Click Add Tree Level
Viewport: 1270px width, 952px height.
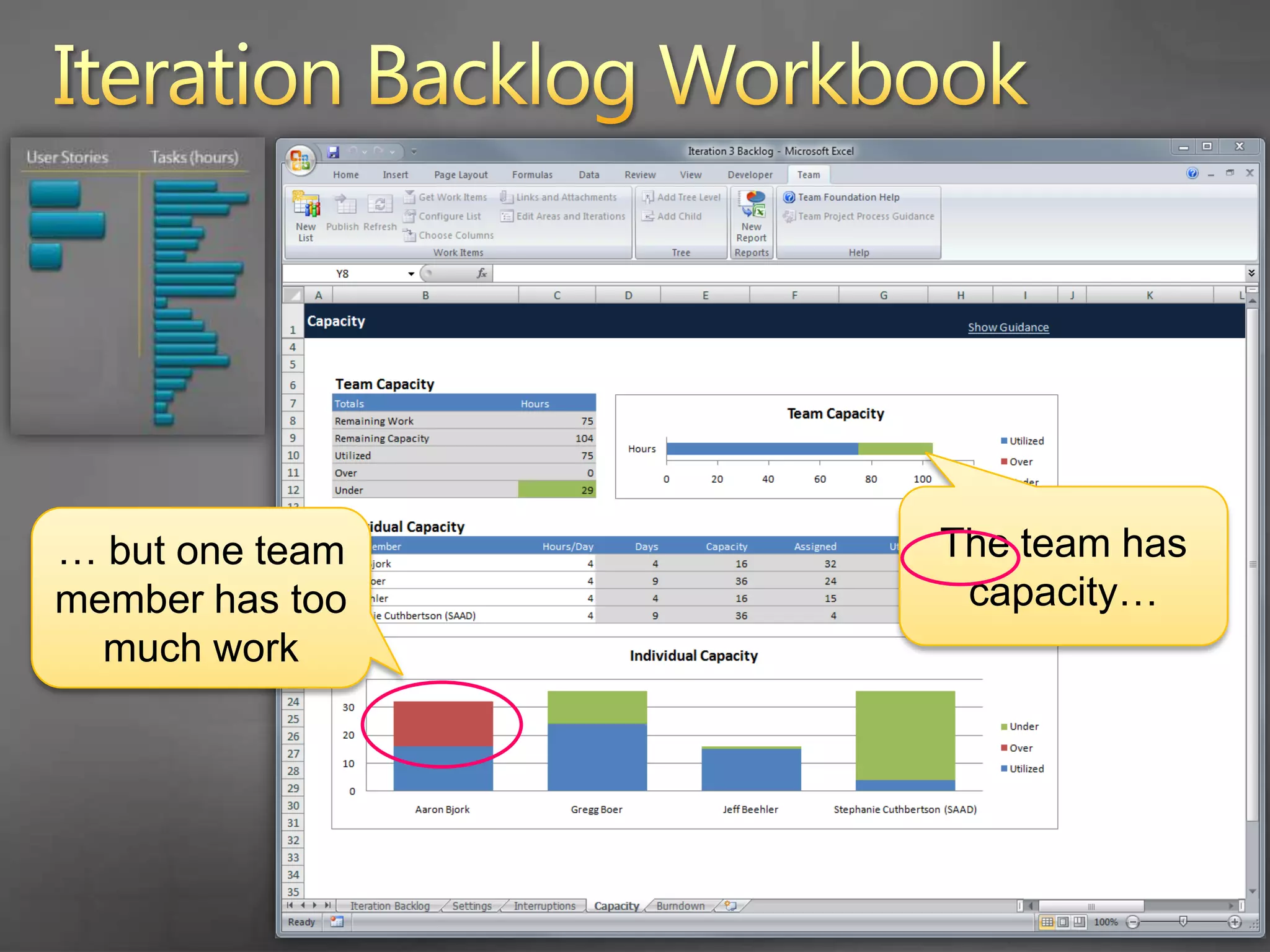click(x=682, y=197)
